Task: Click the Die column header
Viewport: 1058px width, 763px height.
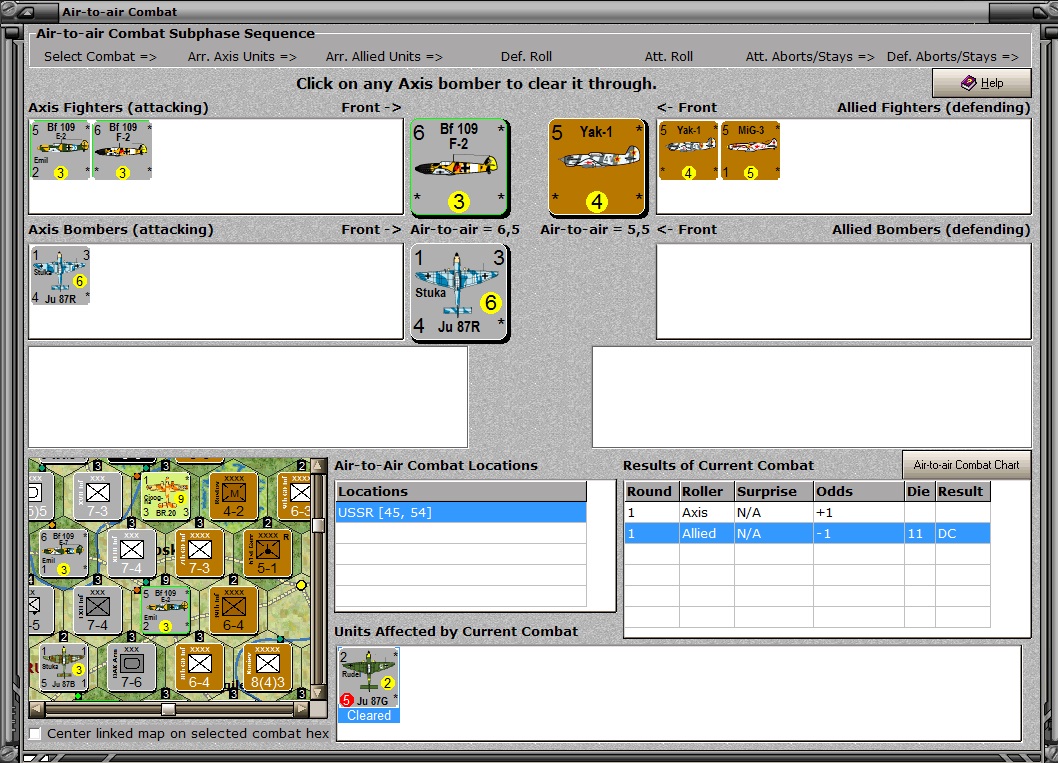Action: pos(919,491)
